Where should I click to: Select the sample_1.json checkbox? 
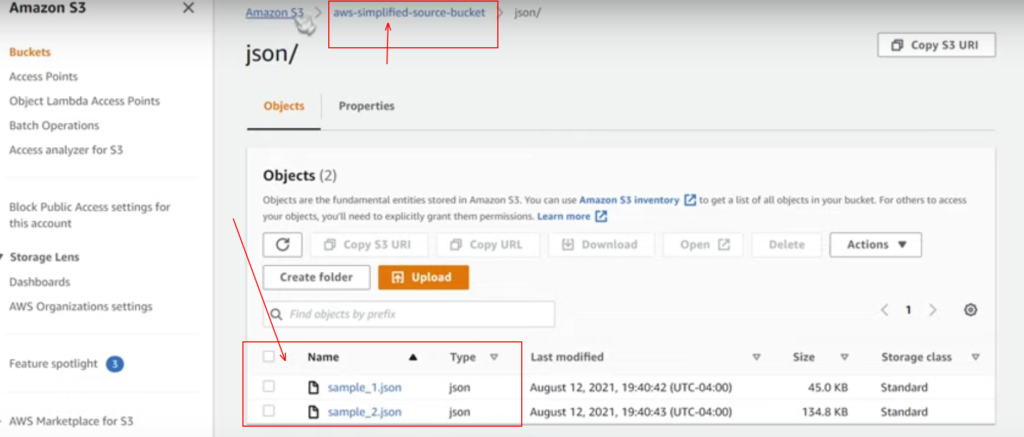[268, 387]
